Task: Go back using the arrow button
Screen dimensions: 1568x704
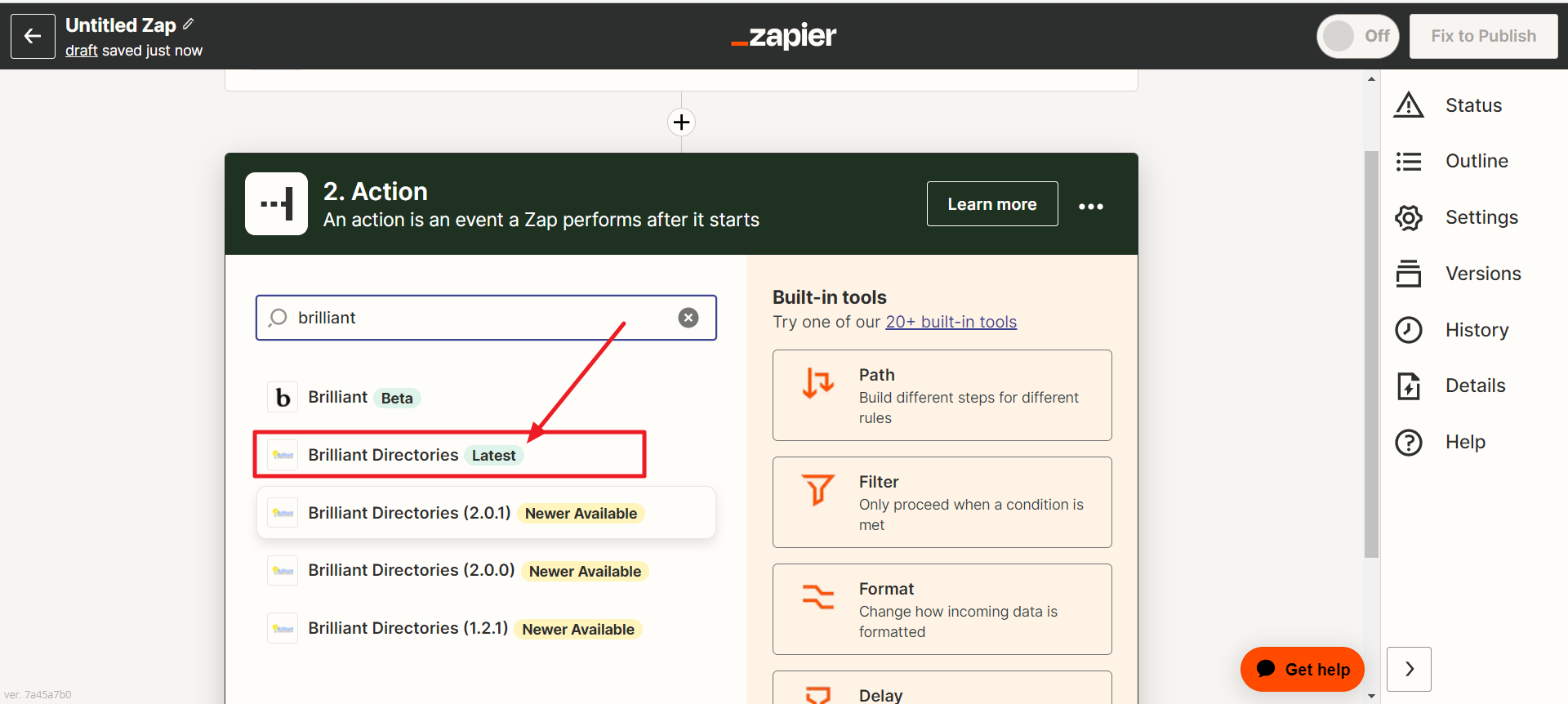Action: 33,36
